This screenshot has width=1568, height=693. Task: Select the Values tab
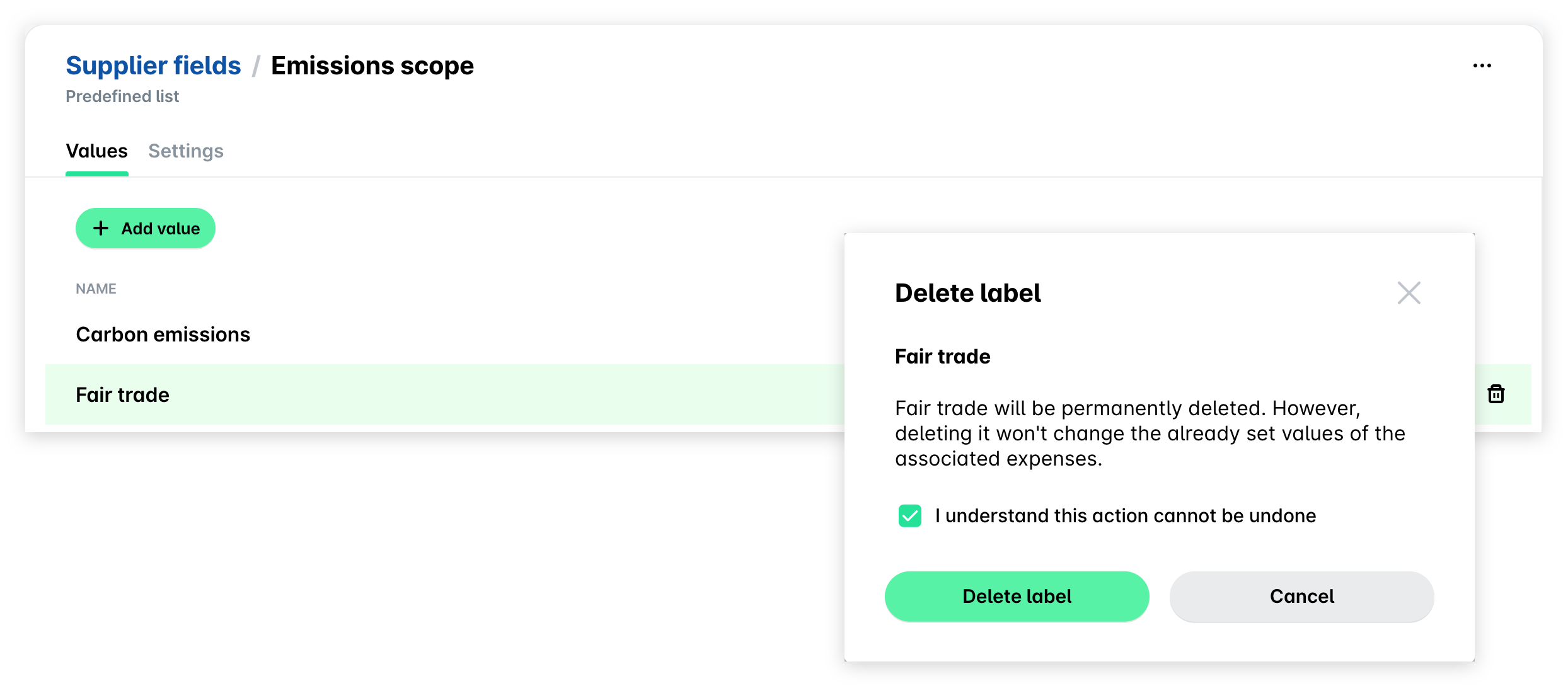(97, 151)
